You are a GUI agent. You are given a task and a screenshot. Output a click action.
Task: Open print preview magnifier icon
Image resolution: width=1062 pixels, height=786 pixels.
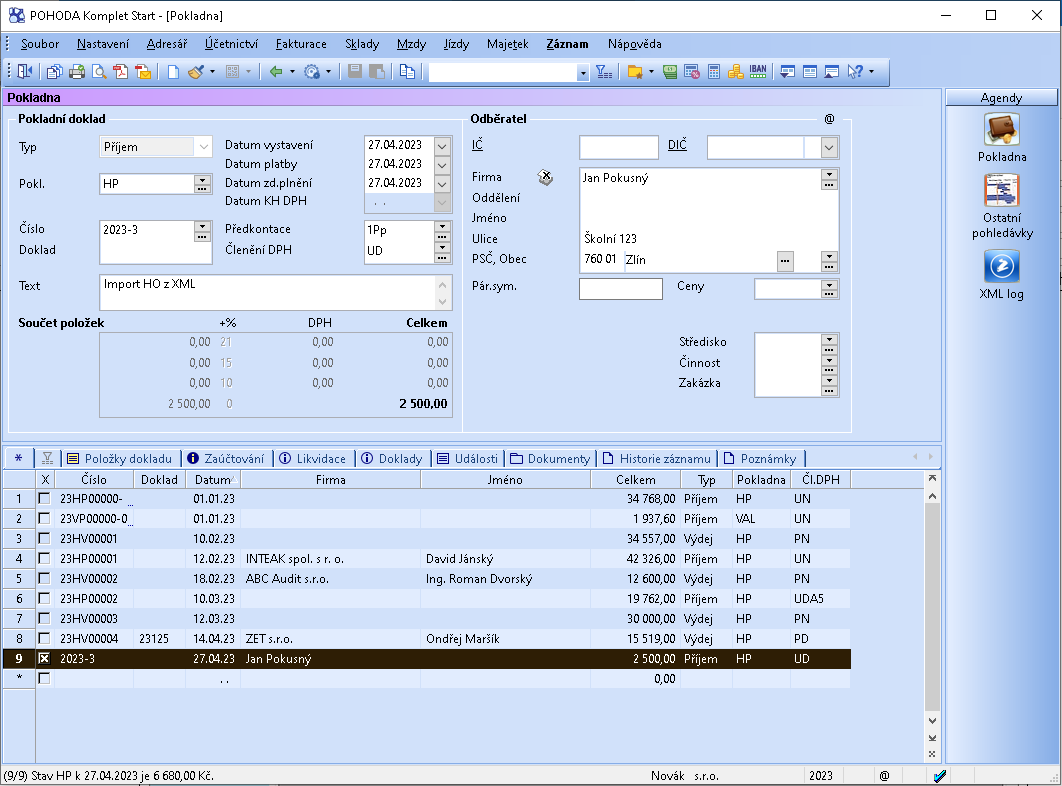99,71
